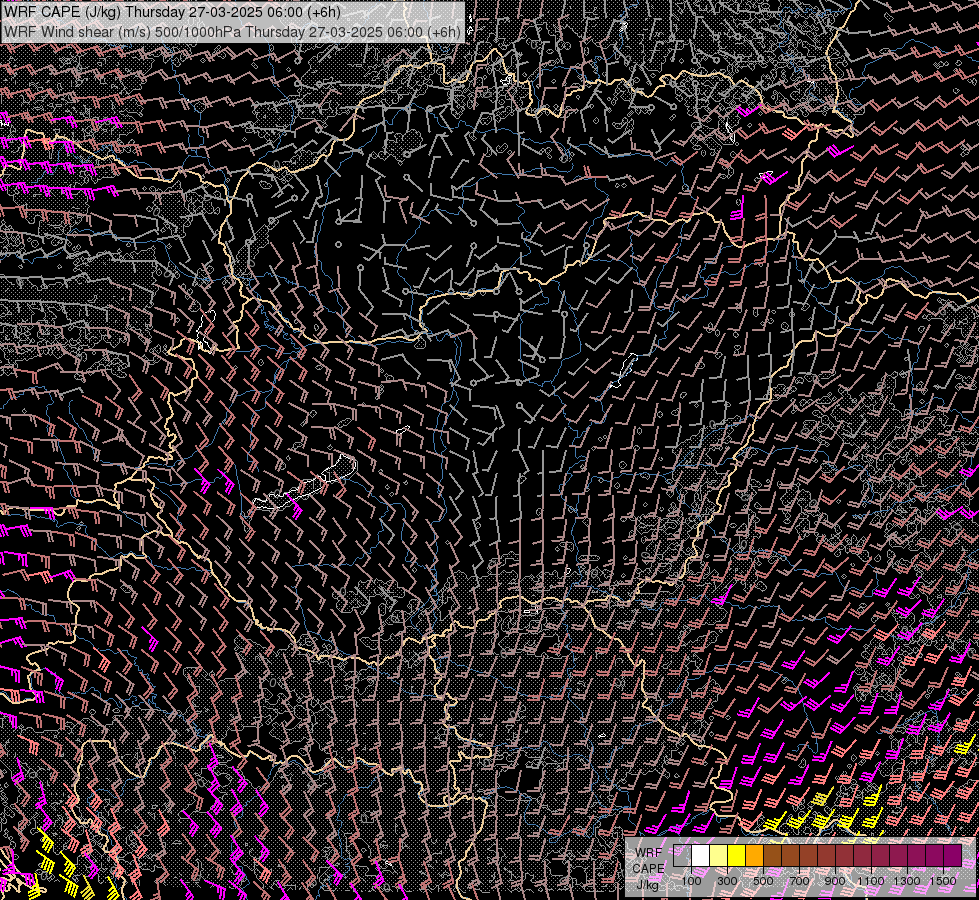Select the gray first CAPE legend swatch

pos(682,855)
